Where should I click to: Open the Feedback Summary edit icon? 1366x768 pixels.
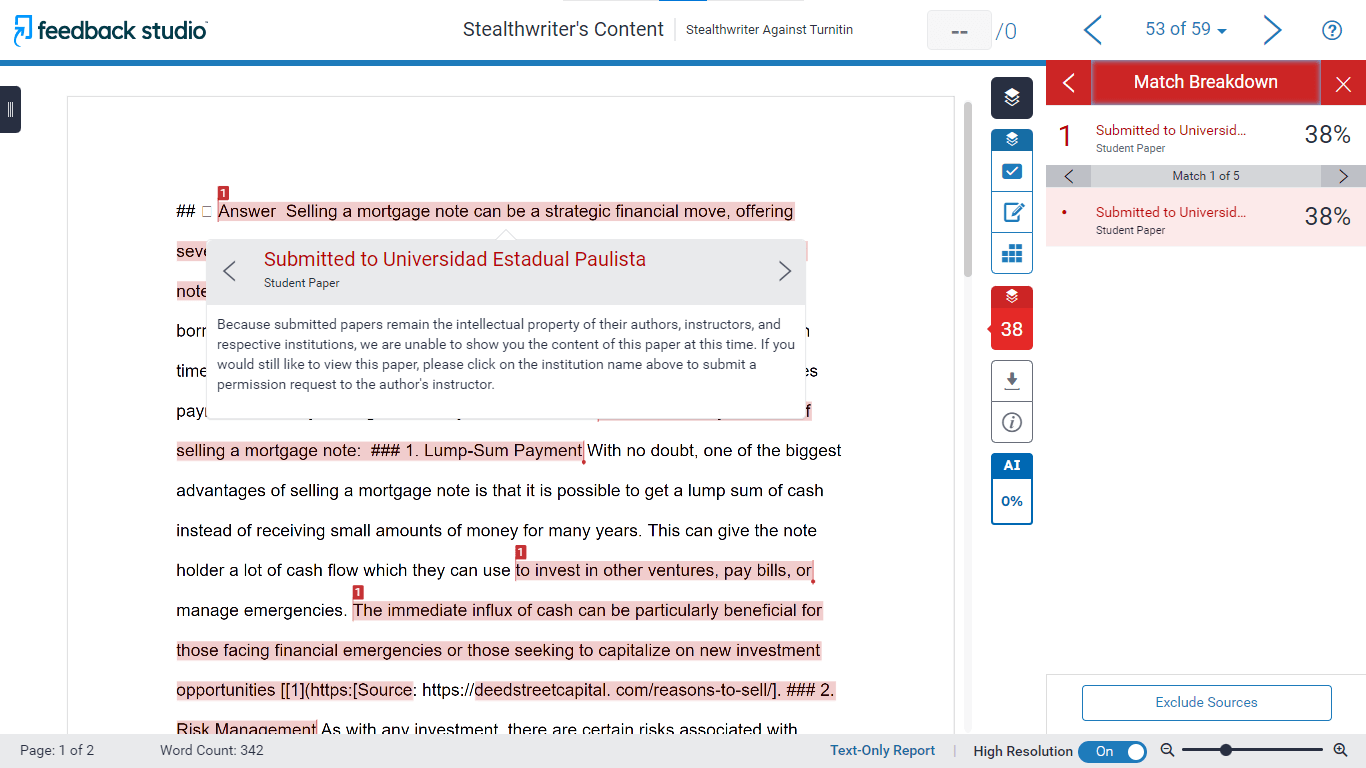(1011, 212)
